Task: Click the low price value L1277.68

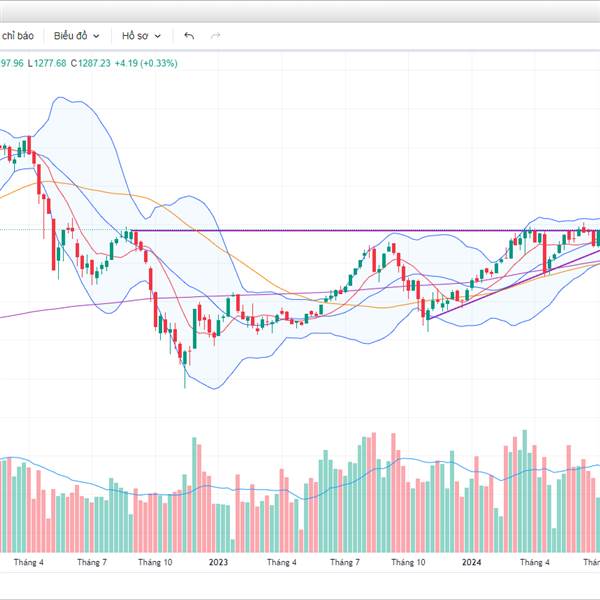Action: (46, 64)
